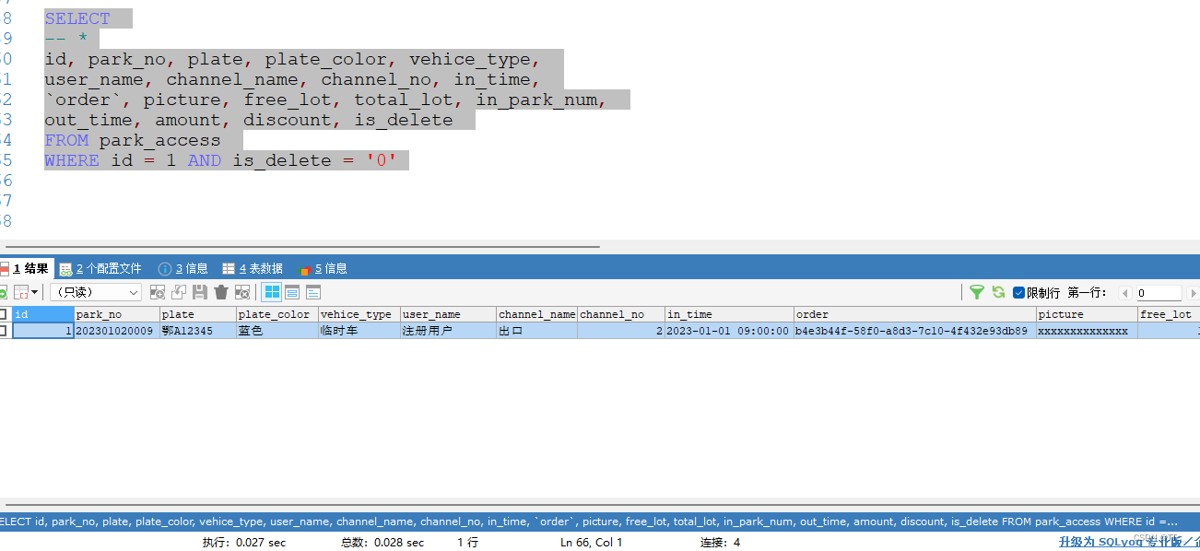Check the checkbox for row id 1

tap(3, 330)
